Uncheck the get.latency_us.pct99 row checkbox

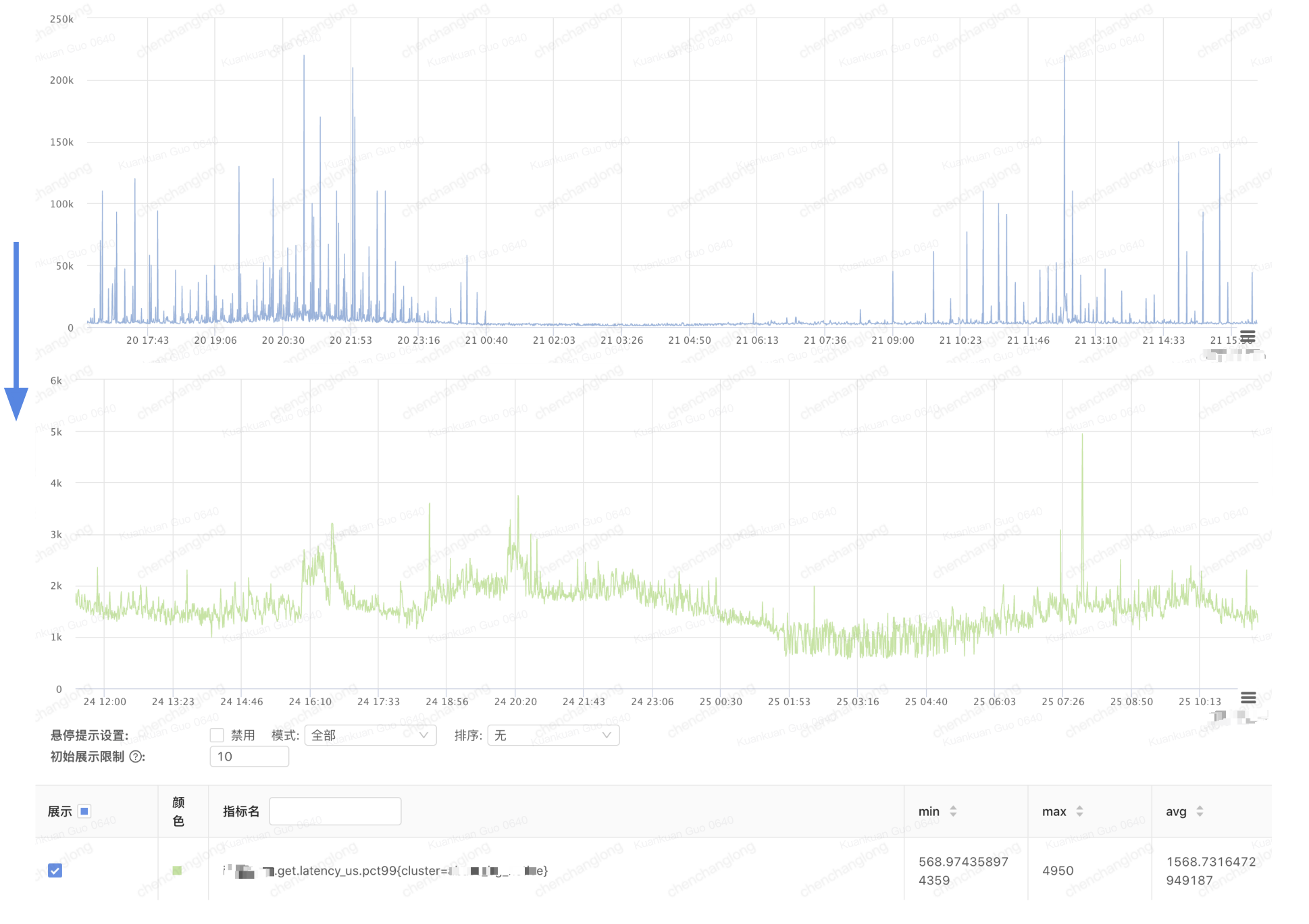[x=55, y=871]
